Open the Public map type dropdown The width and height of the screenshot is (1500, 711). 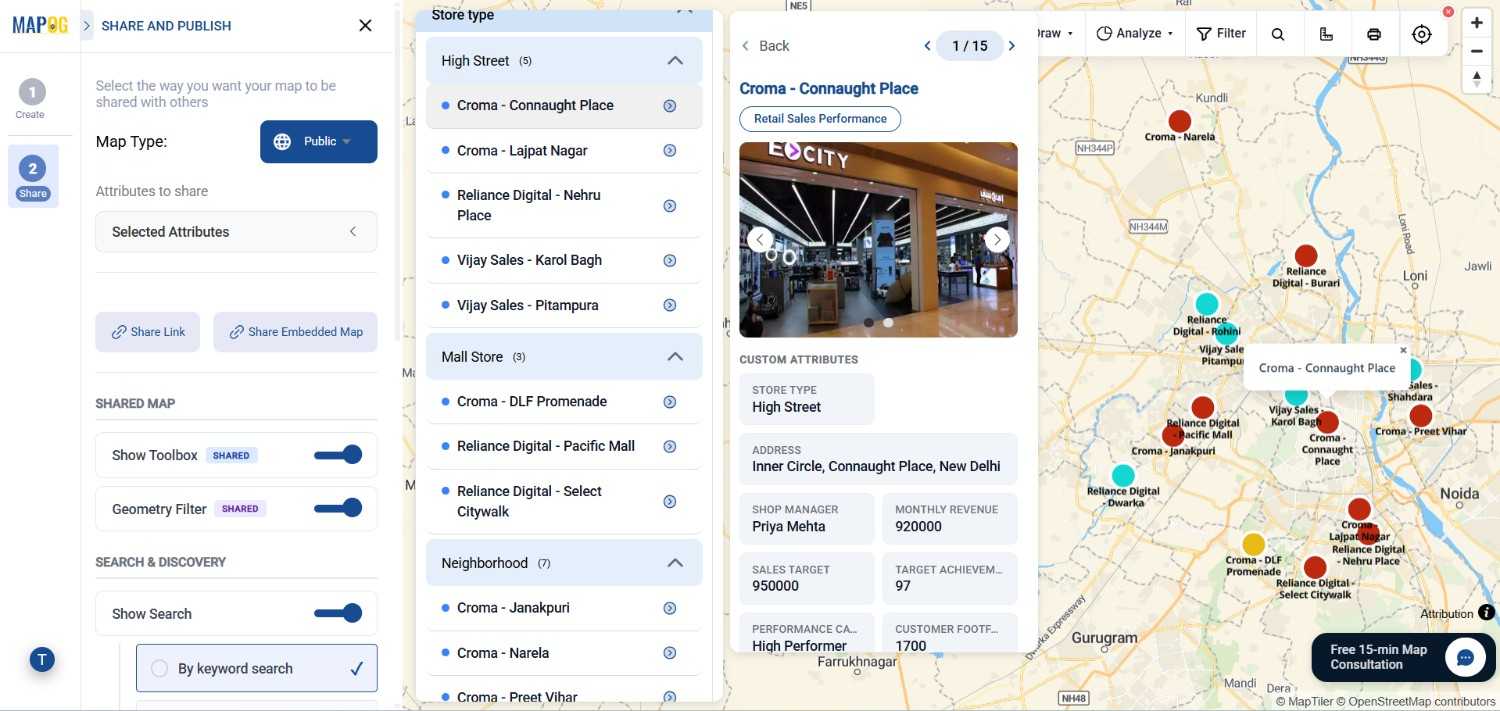[319, 142]
